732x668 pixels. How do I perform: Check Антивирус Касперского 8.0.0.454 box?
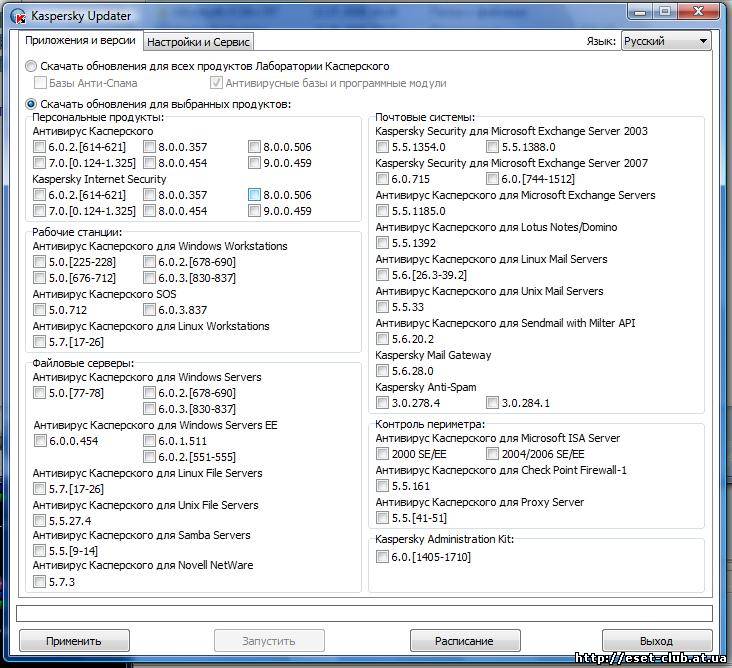coord(149,162)
